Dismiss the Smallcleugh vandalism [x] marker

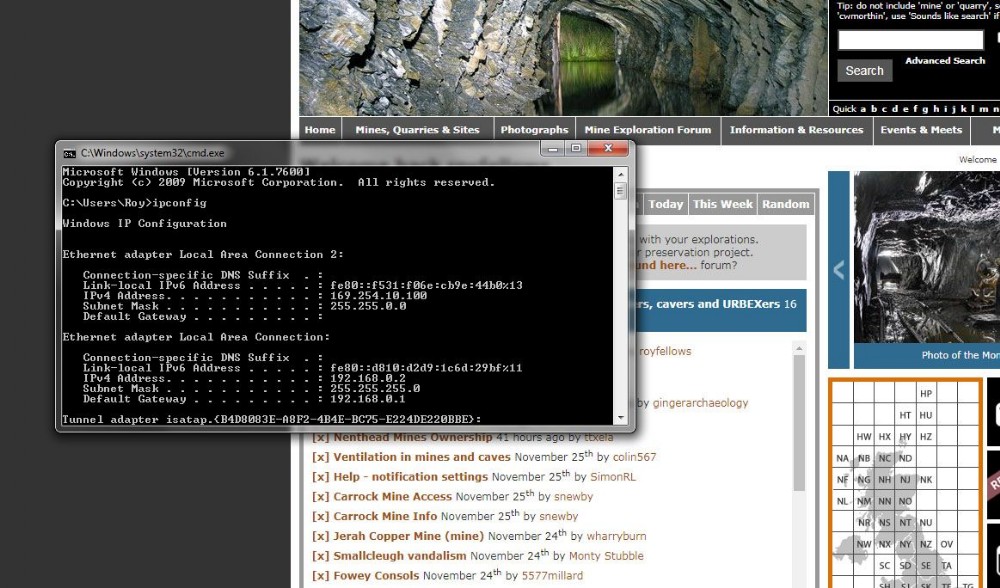point(320,556)
